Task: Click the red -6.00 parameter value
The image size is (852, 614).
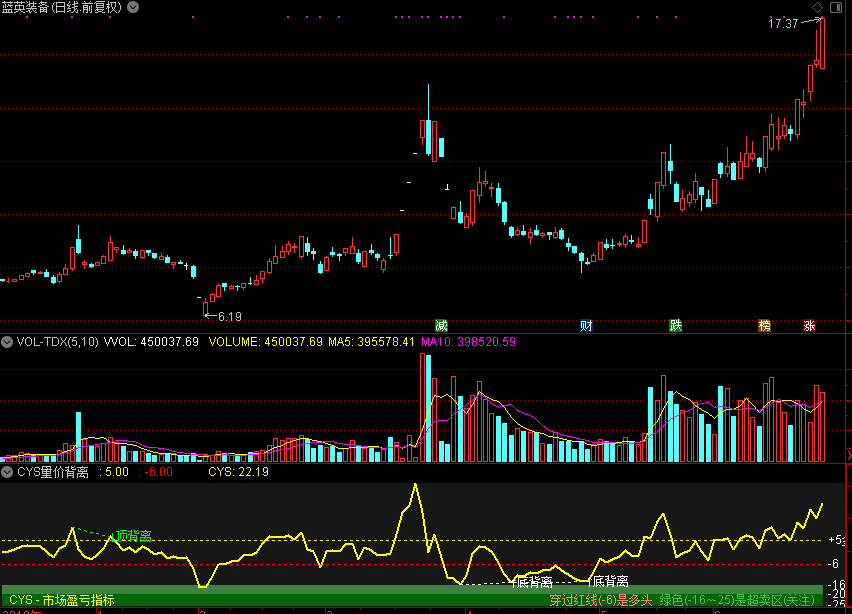Action: pyautogui.click(x=159, y=472)
